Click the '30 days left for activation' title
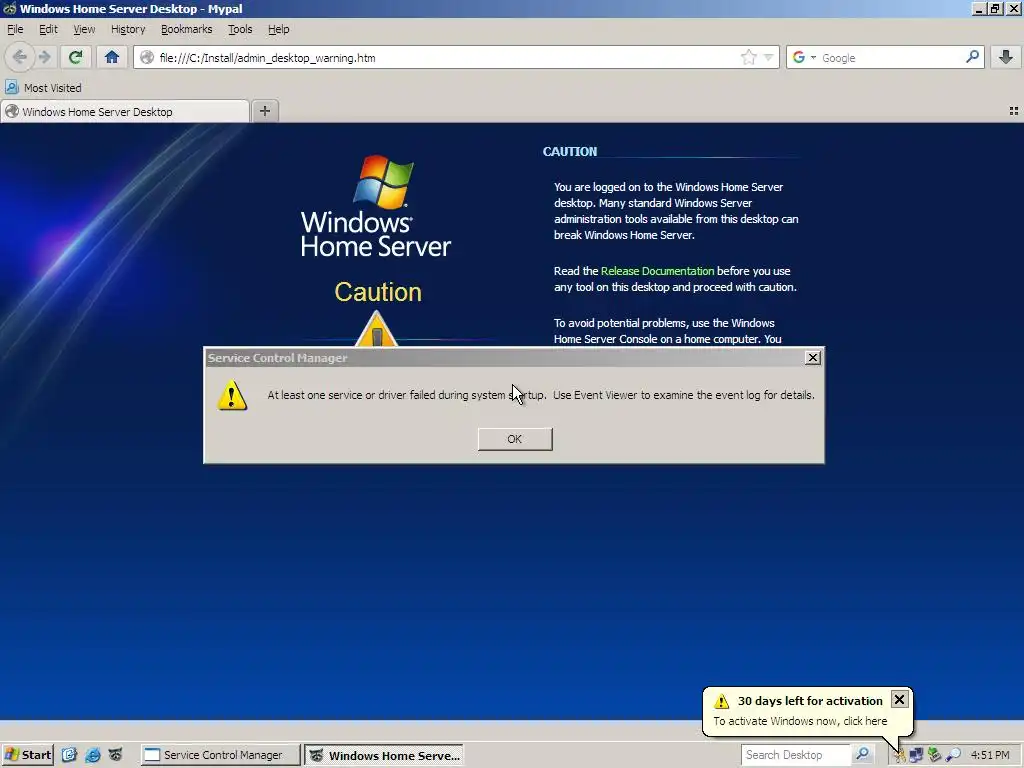This screenshot has height=768, width=1024. point(810,701)
